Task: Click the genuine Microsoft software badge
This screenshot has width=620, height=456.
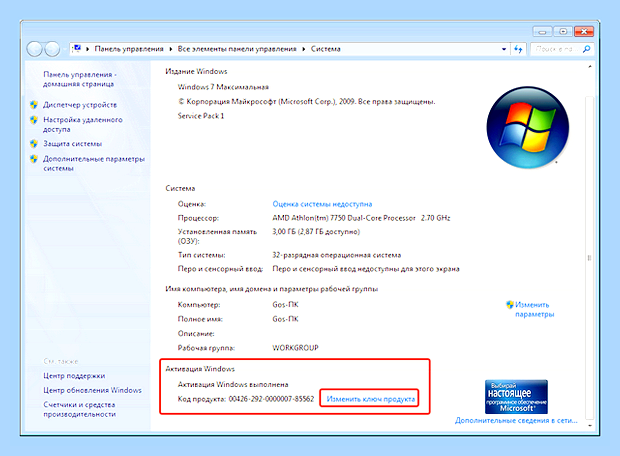Action: 516,397
